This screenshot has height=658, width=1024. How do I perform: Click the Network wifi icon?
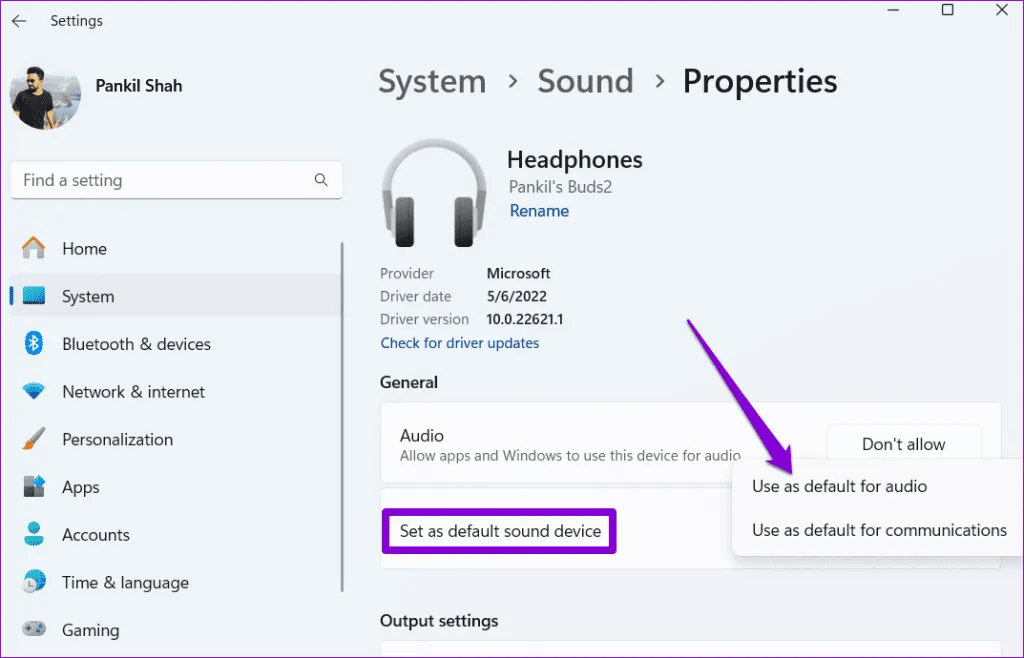34,392
